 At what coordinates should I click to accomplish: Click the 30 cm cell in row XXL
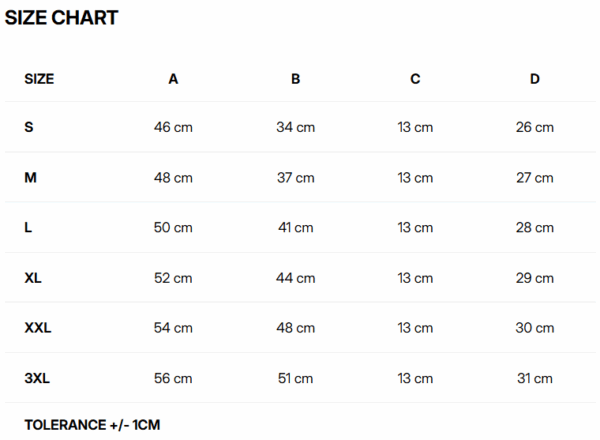535,327
